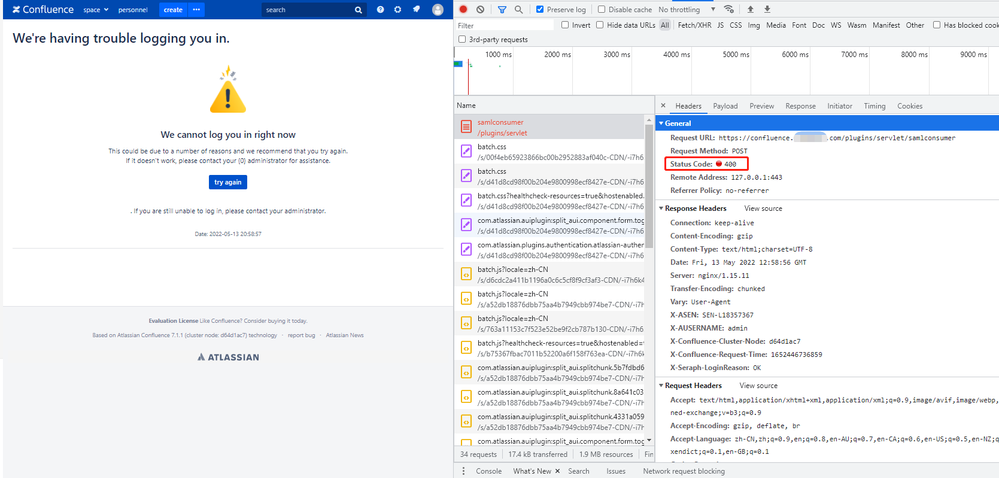This screenshot has height=478, width=999.
Task: Open the Atlassian News link
Action: [345, 335]
